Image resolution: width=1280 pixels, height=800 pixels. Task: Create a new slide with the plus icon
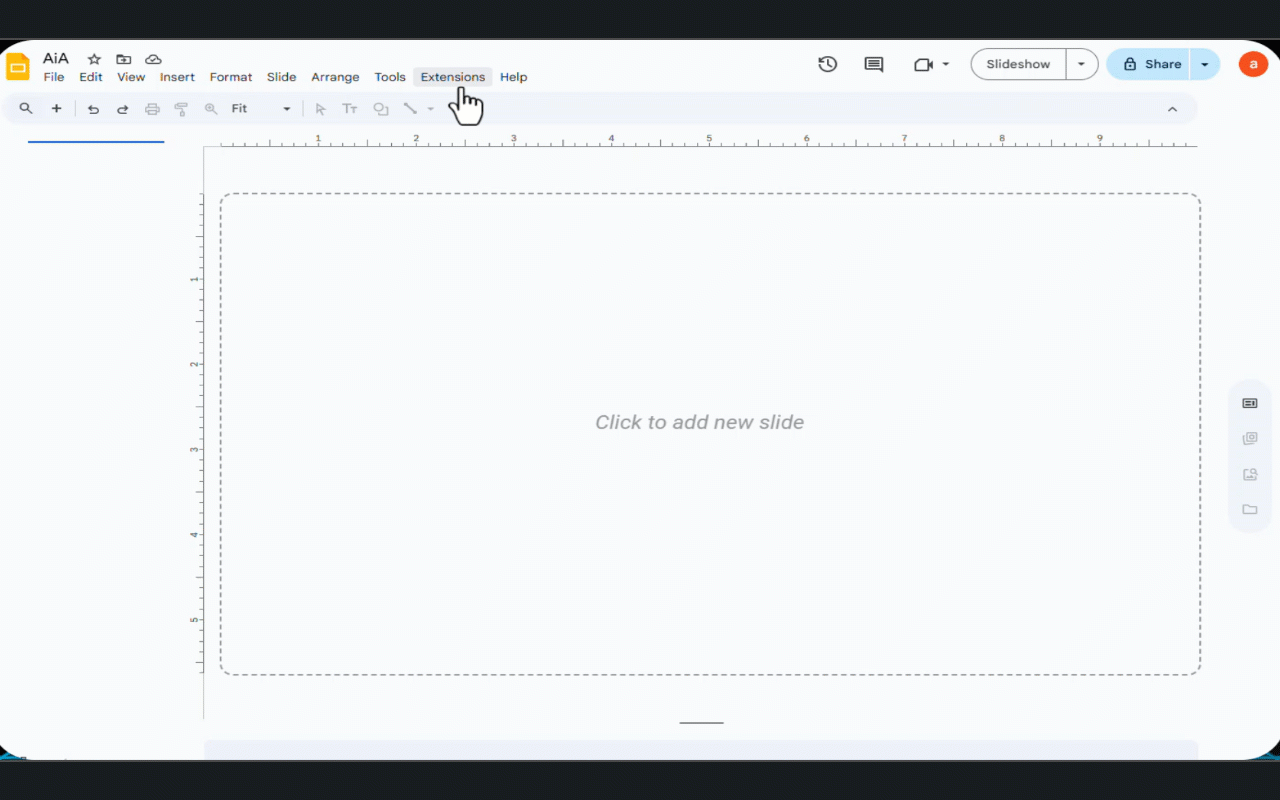(x=56, y=108)
